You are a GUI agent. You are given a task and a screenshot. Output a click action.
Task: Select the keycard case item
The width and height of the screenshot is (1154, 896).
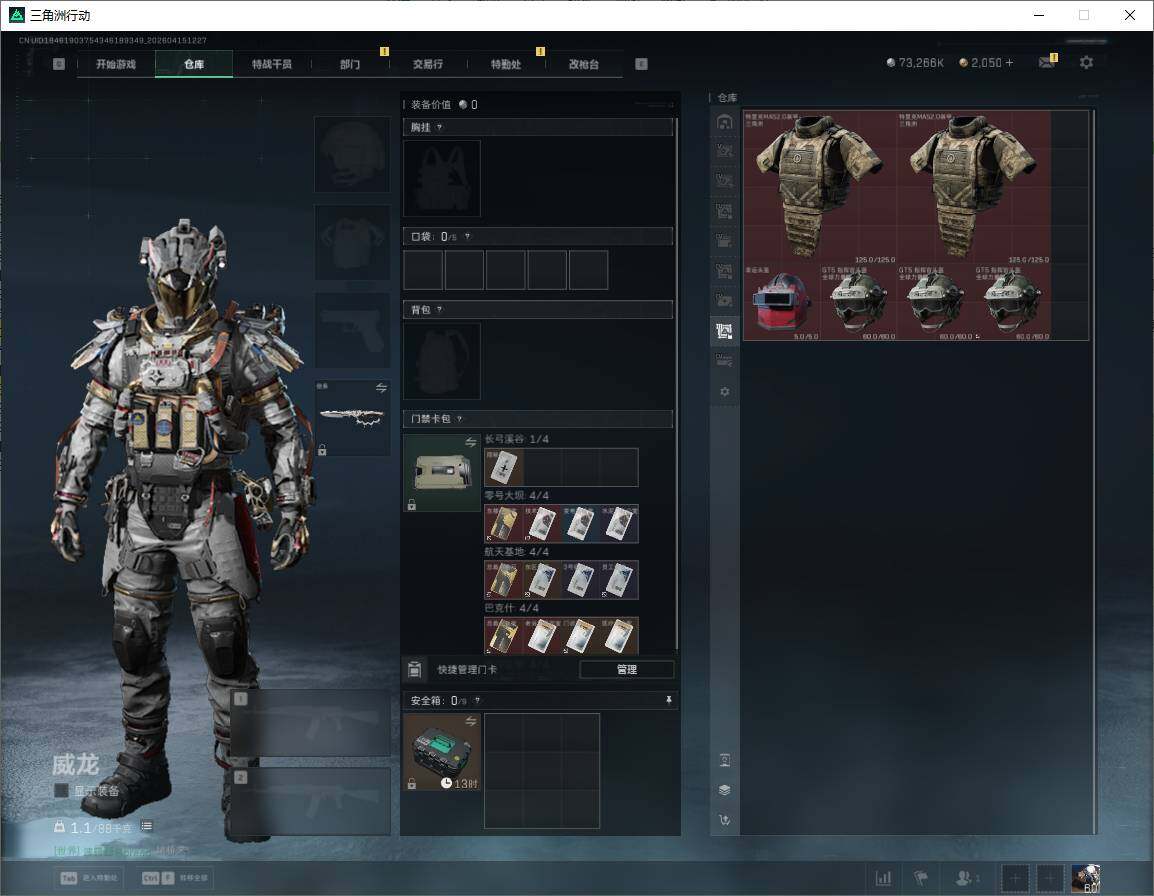tap(442, 473)
